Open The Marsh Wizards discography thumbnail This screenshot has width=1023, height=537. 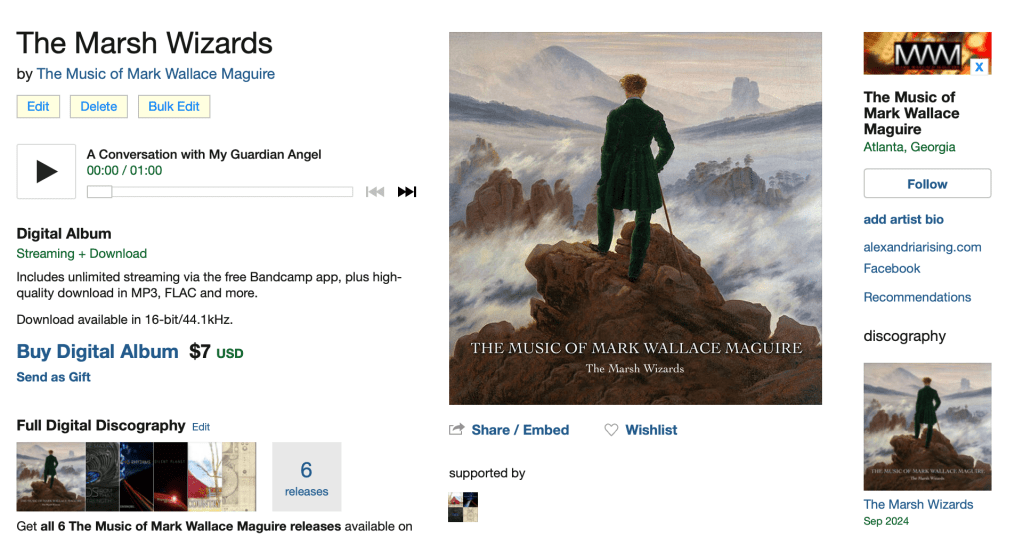(927, 427)
